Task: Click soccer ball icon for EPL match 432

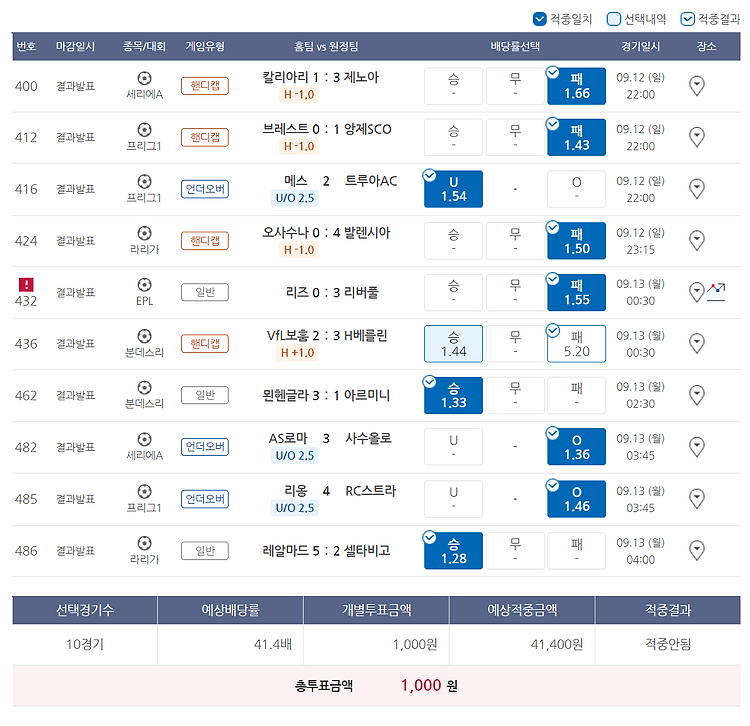Action: pos(144,285)
